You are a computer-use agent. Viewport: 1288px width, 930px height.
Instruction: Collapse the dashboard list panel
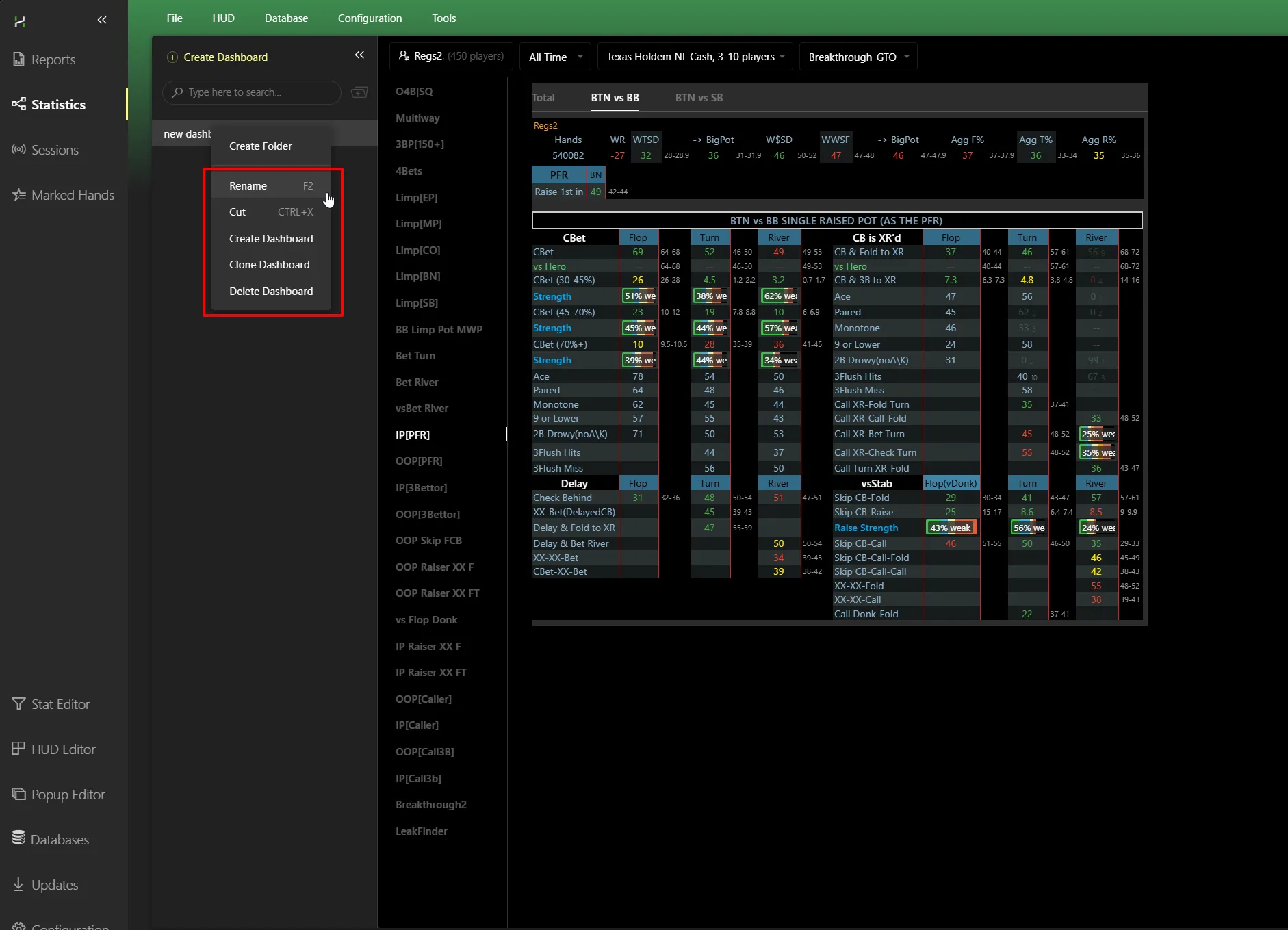(359, 55)
